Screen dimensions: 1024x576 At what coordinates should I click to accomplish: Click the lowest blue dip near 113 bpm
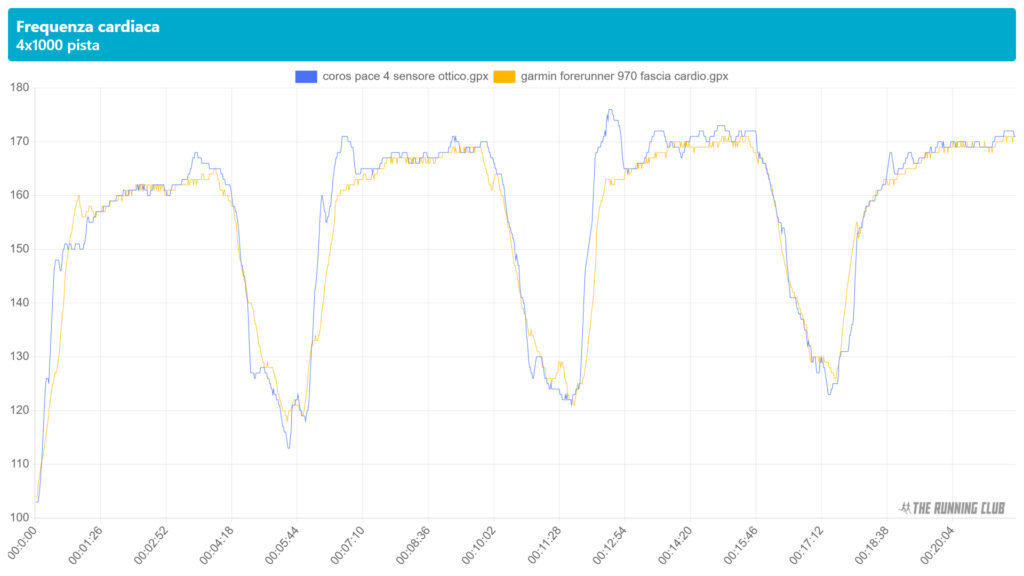pyautogui.click(x=288, y=447)
